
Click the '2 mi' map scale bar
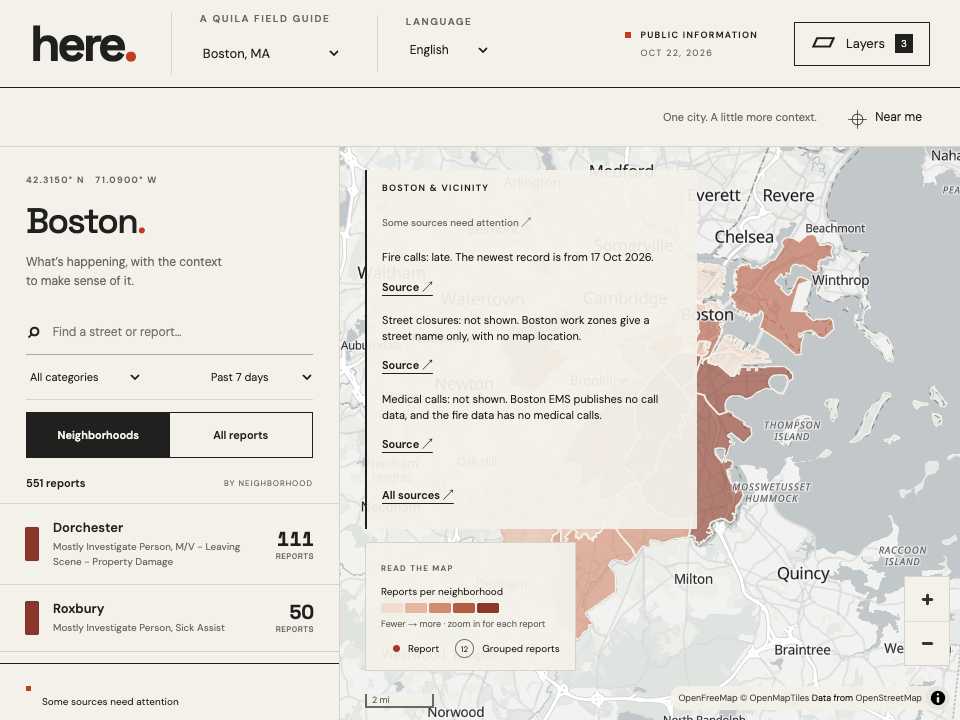coord(399,700)
